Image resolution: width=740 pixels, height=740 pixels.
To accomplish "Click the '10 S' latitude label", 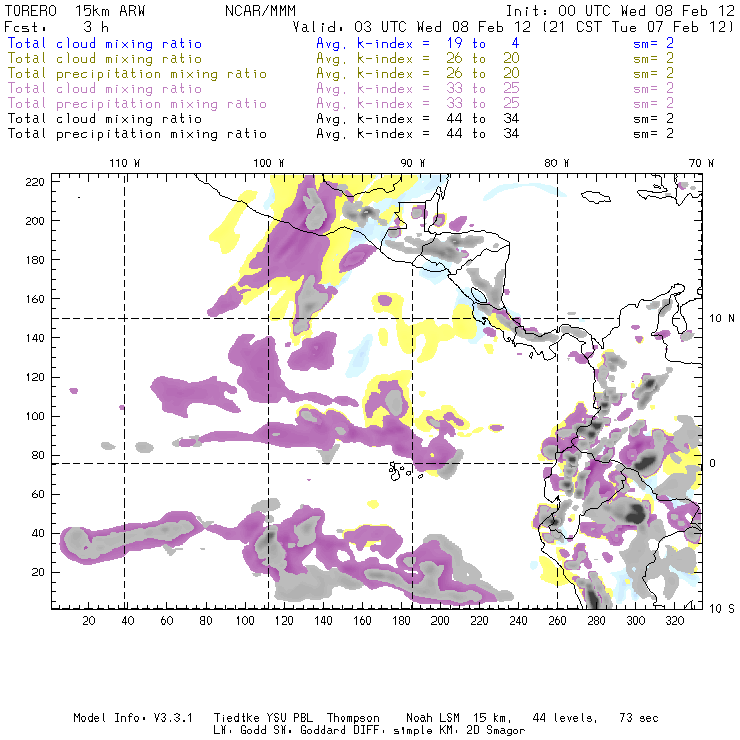I will pos(722,609).
